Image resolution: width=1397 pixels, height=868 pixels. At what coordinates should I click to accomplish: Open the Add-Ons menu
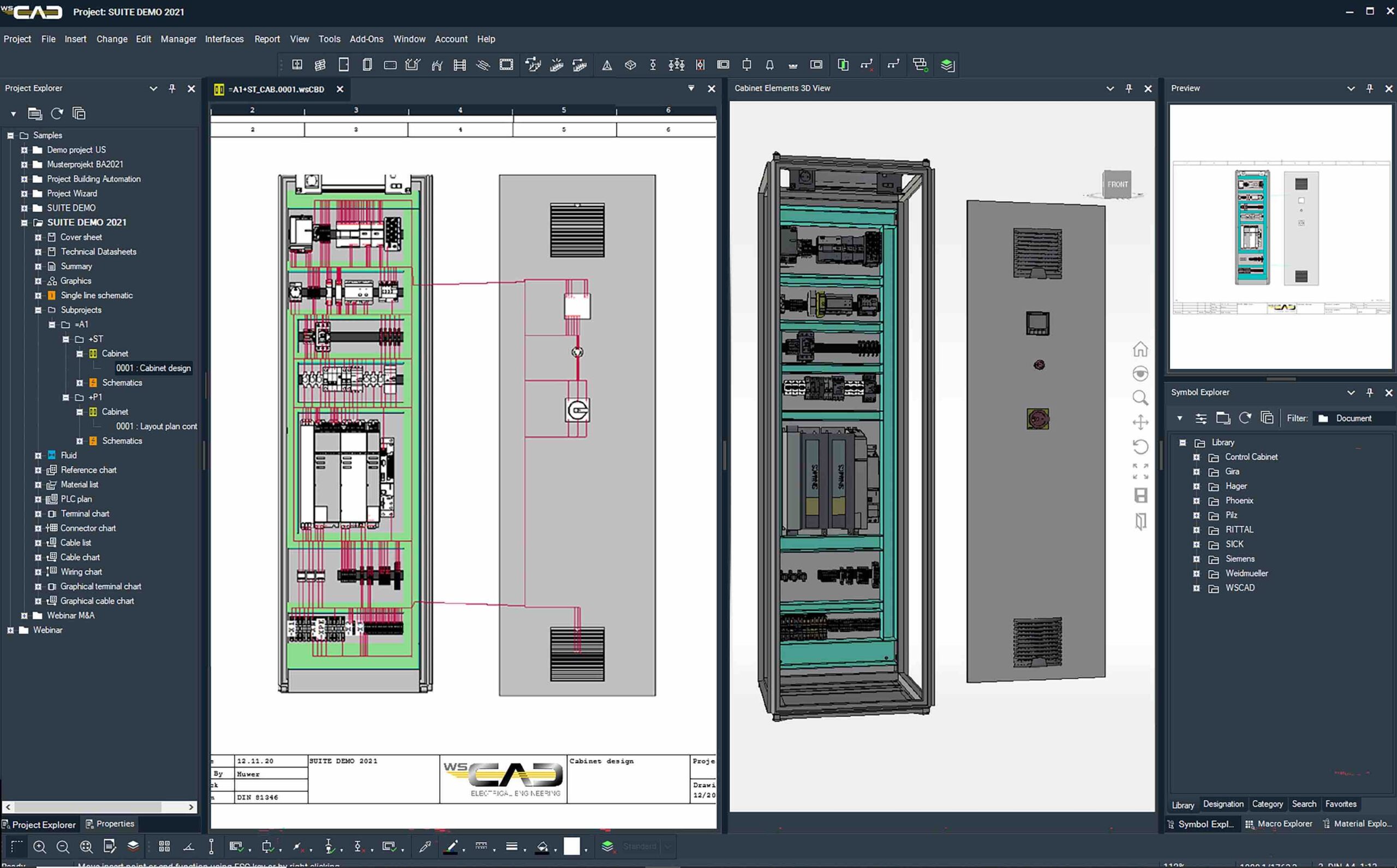pyautogui.click(x=366, y=39)
